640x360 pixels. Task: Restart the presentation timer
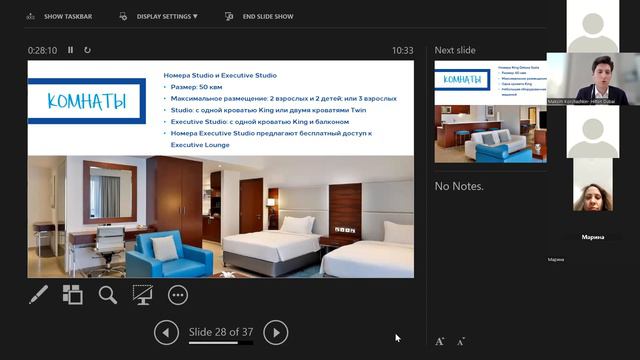[x=87, y=50]
